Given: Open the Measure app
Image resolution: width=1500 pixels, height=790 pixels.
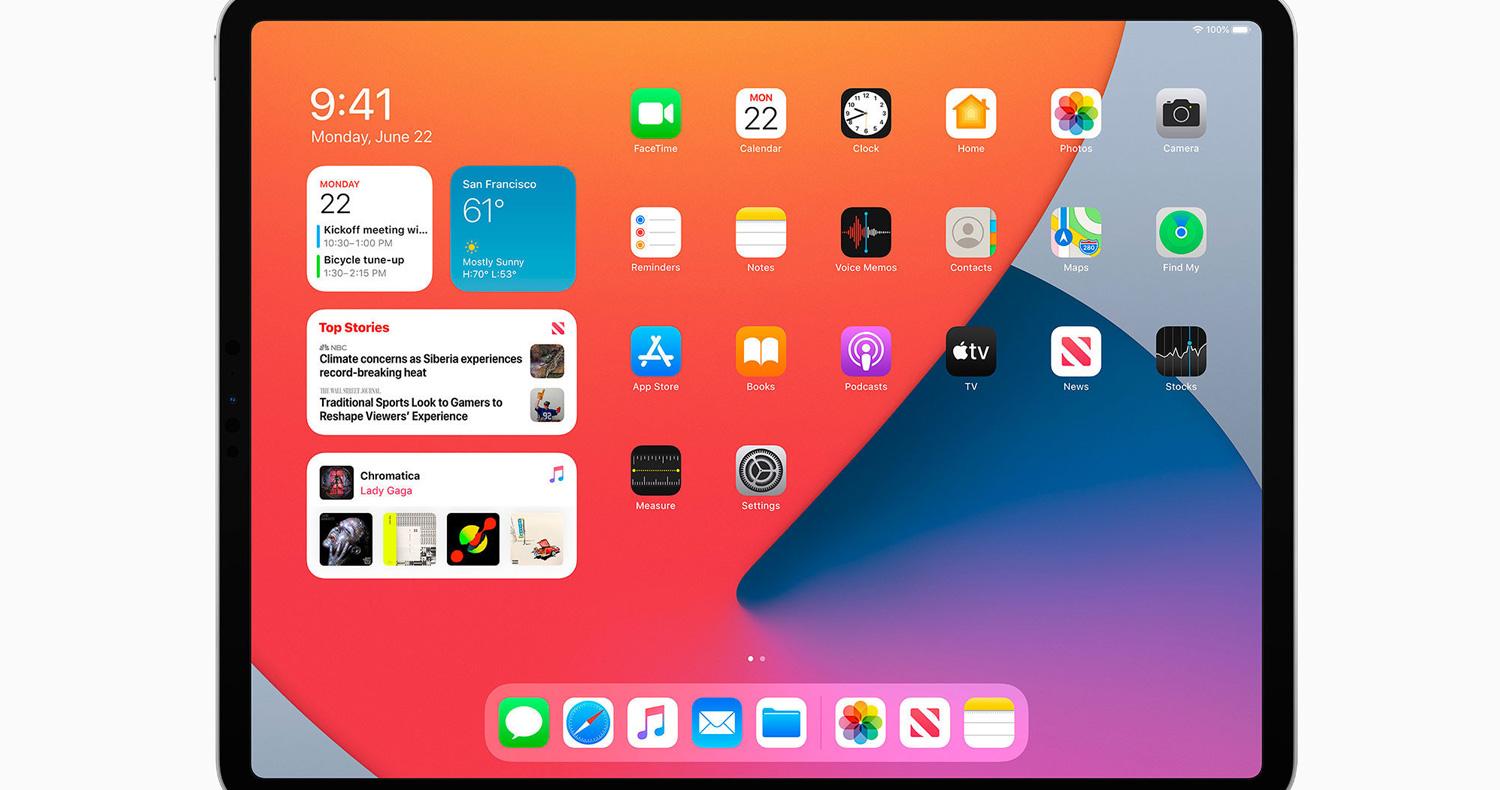Looking at the screenshot, I should (x=655, y=471).
